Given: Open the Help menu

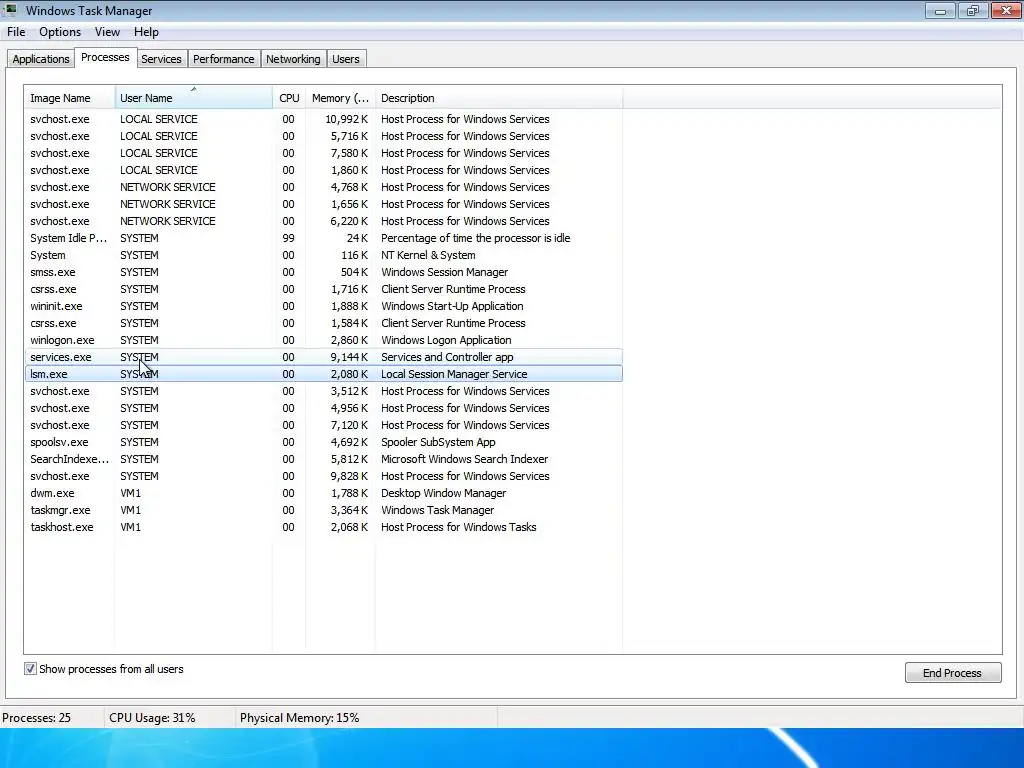Looking at the screenshot, I should (x=146, y=32).
